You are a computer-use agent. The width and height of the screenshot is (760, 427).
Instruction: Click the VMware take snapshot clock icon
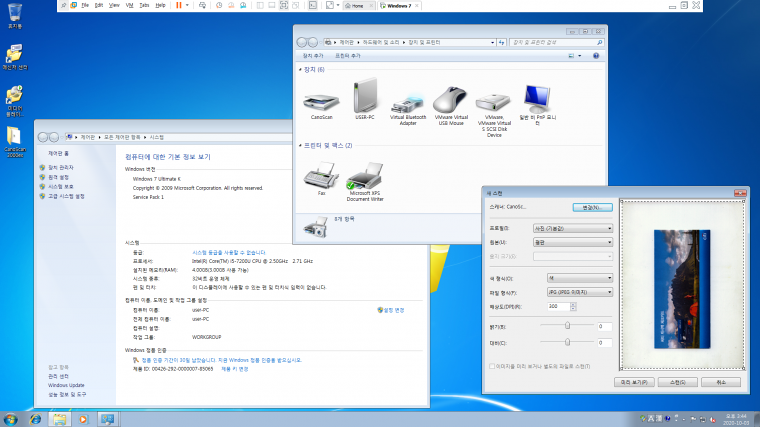tap(219, 5)
